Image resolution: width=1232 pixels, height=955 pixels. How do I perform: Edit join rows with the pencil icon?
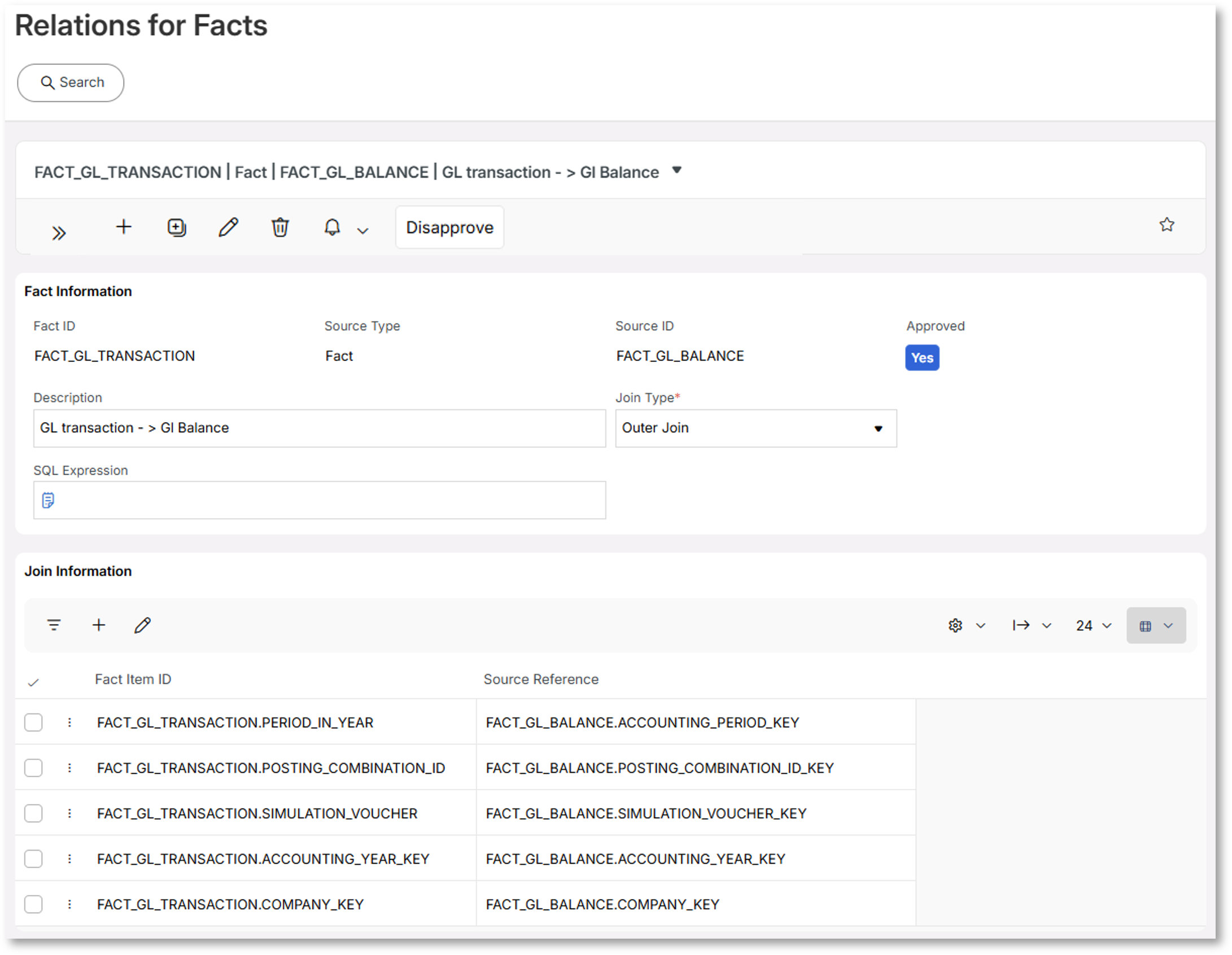(142, 625)
